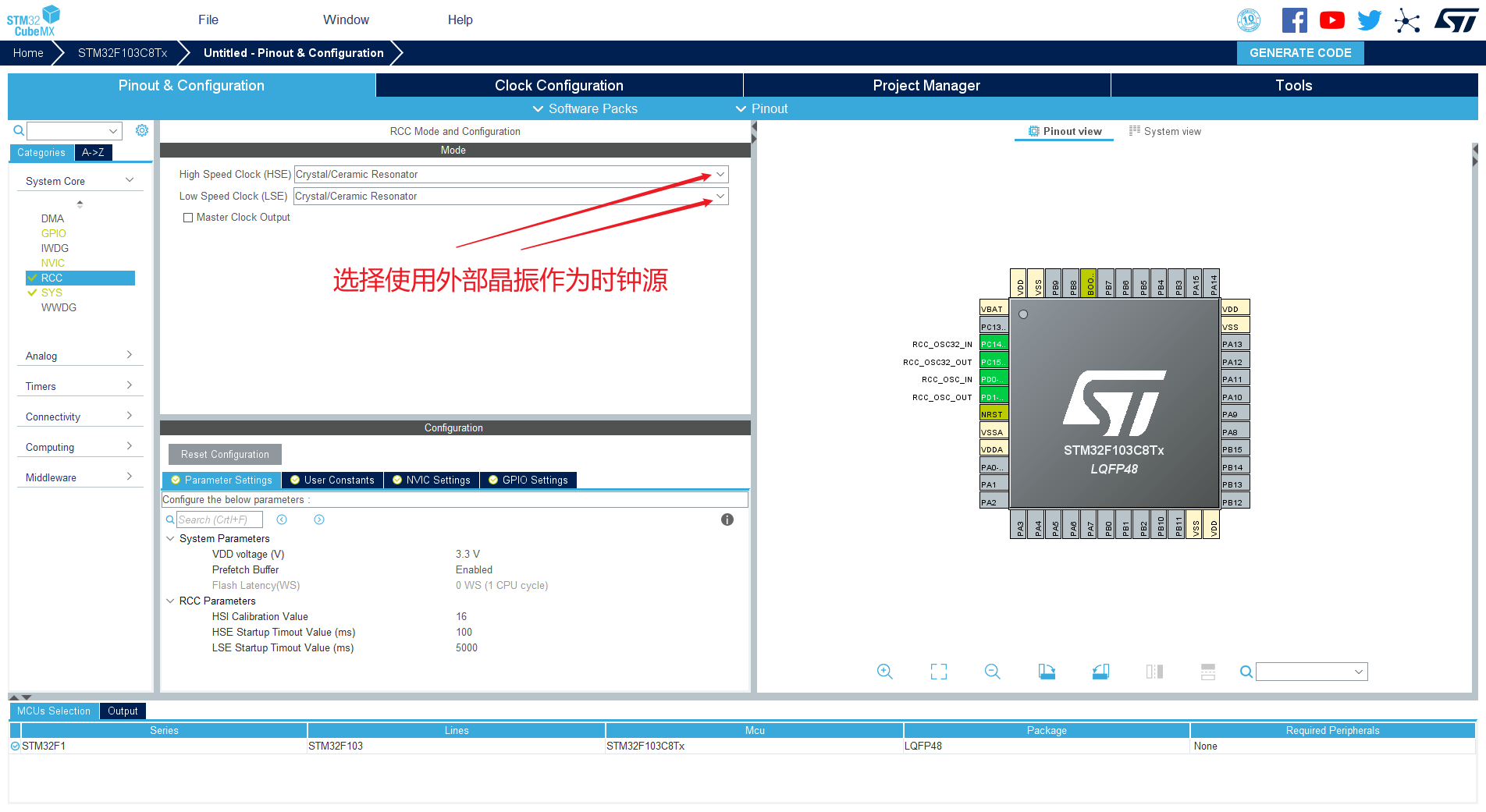Click the PA13 pin on the chip

click(x=1235, y=344)
